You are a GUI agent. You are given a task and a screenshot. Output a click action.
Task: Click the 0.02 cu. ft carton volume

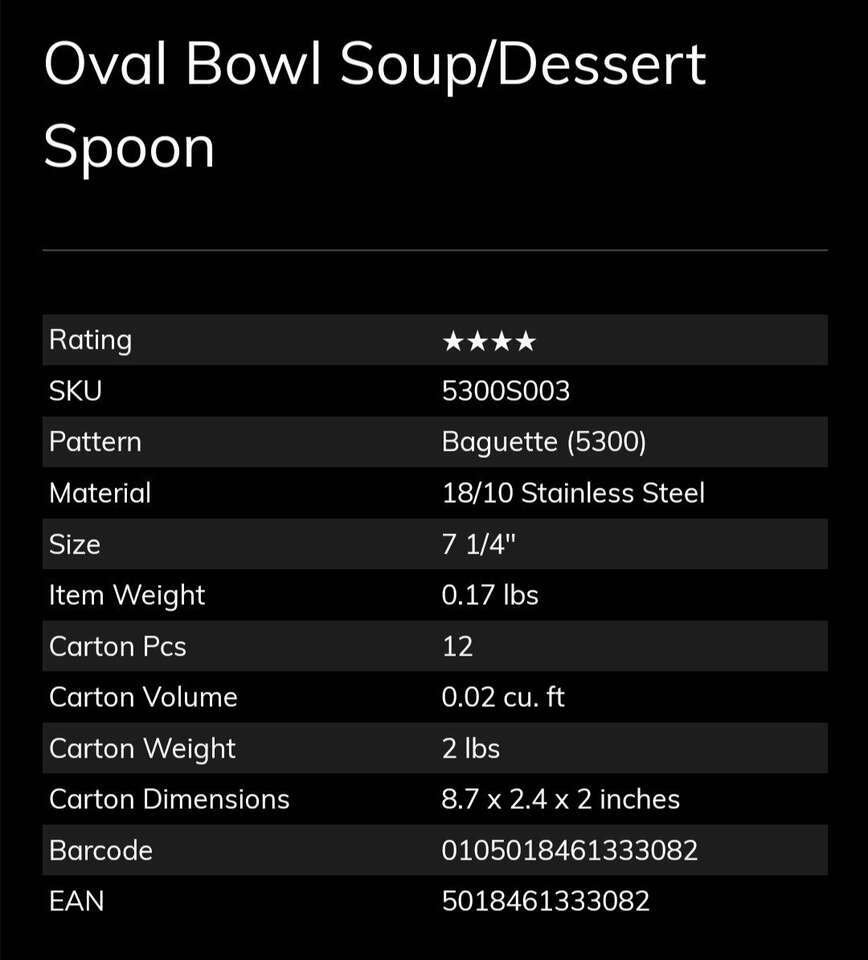pos(503,697)
